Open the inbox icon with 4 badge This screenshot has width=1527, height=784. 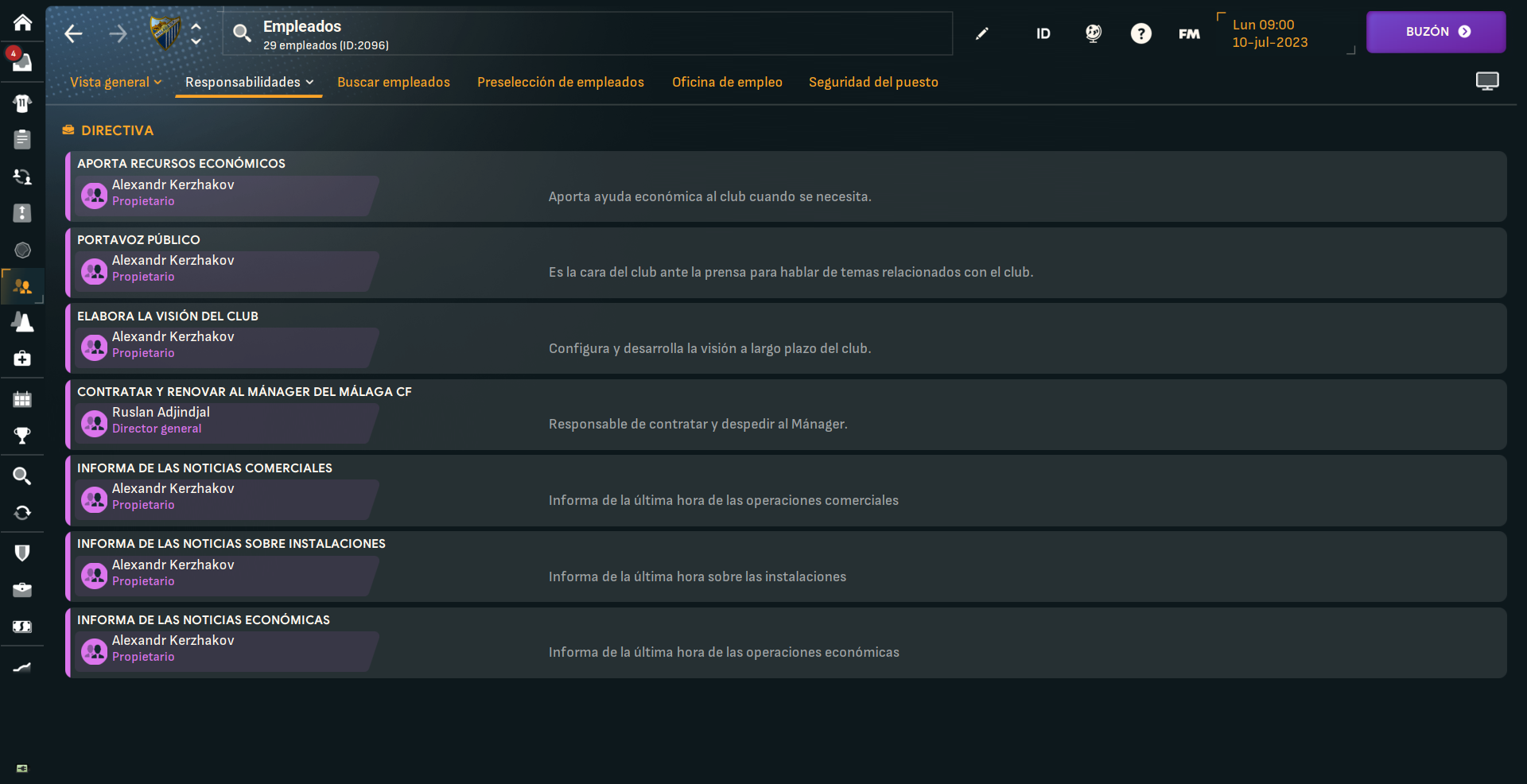click(21, 61)
